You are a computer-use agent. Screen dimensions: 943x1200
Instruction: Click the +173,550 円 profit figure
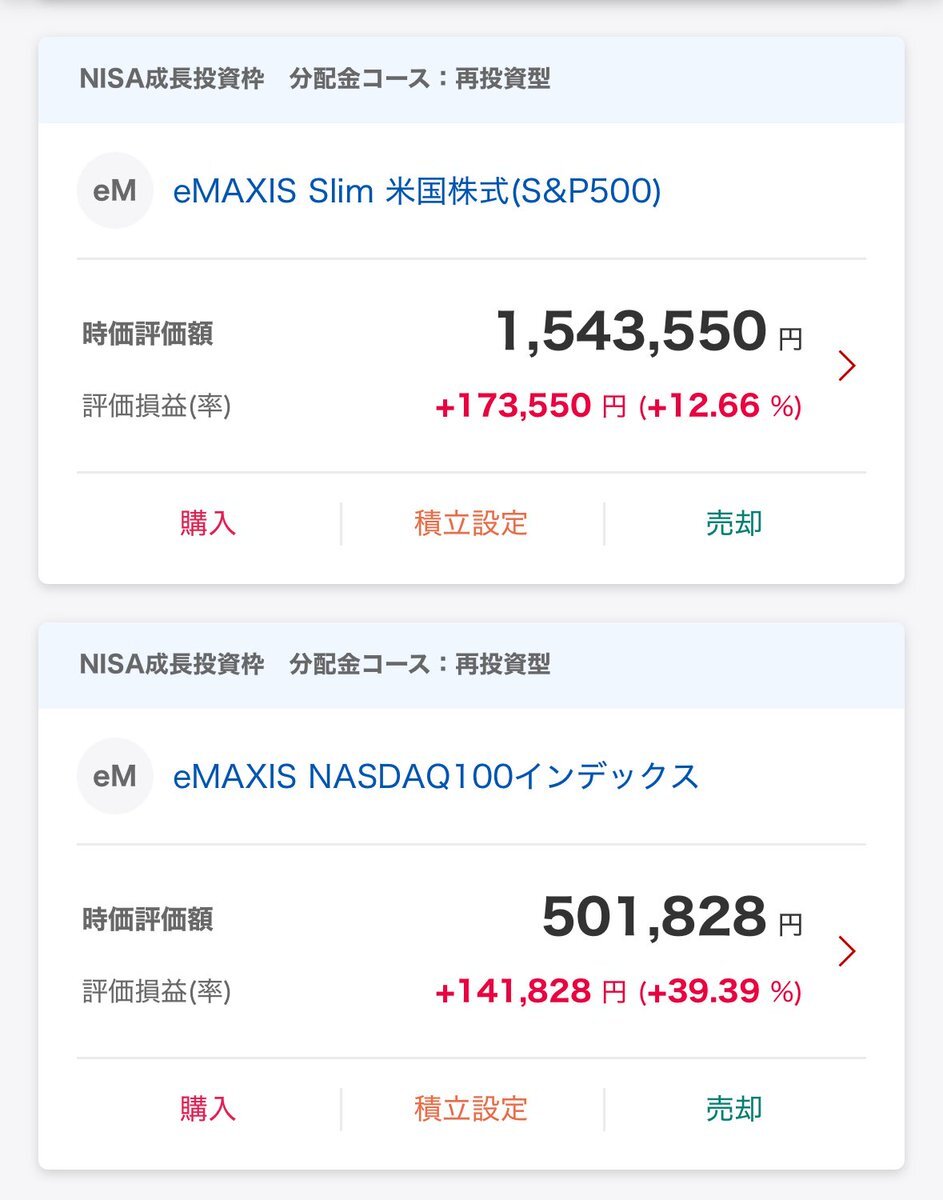(530, 406)
